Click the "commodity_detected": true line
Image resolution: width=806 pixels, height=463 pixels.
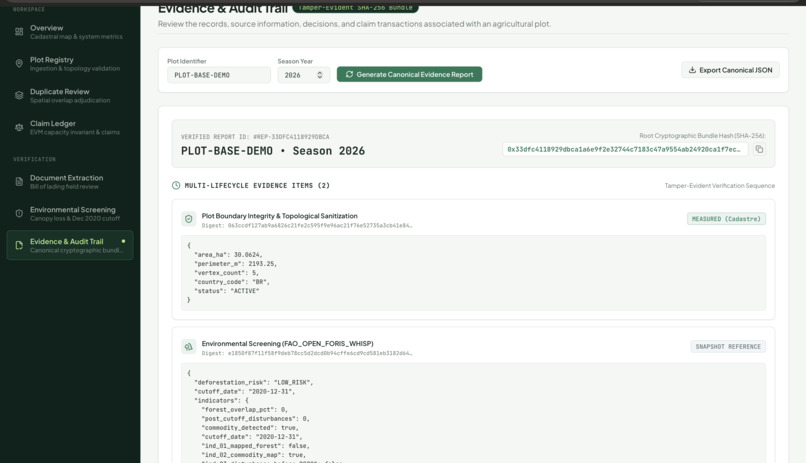(250, 428)
